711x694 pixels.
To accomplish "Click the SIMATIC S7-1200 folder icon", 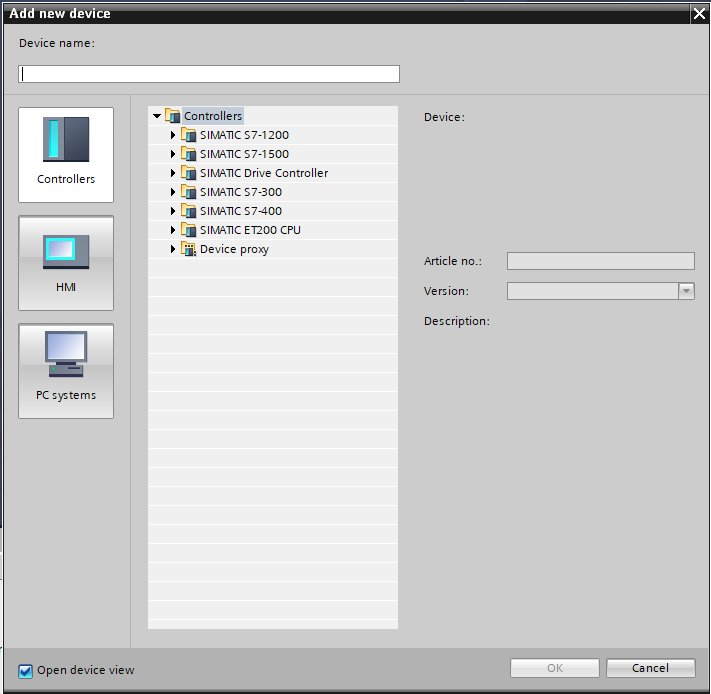I will pos(189,135).
